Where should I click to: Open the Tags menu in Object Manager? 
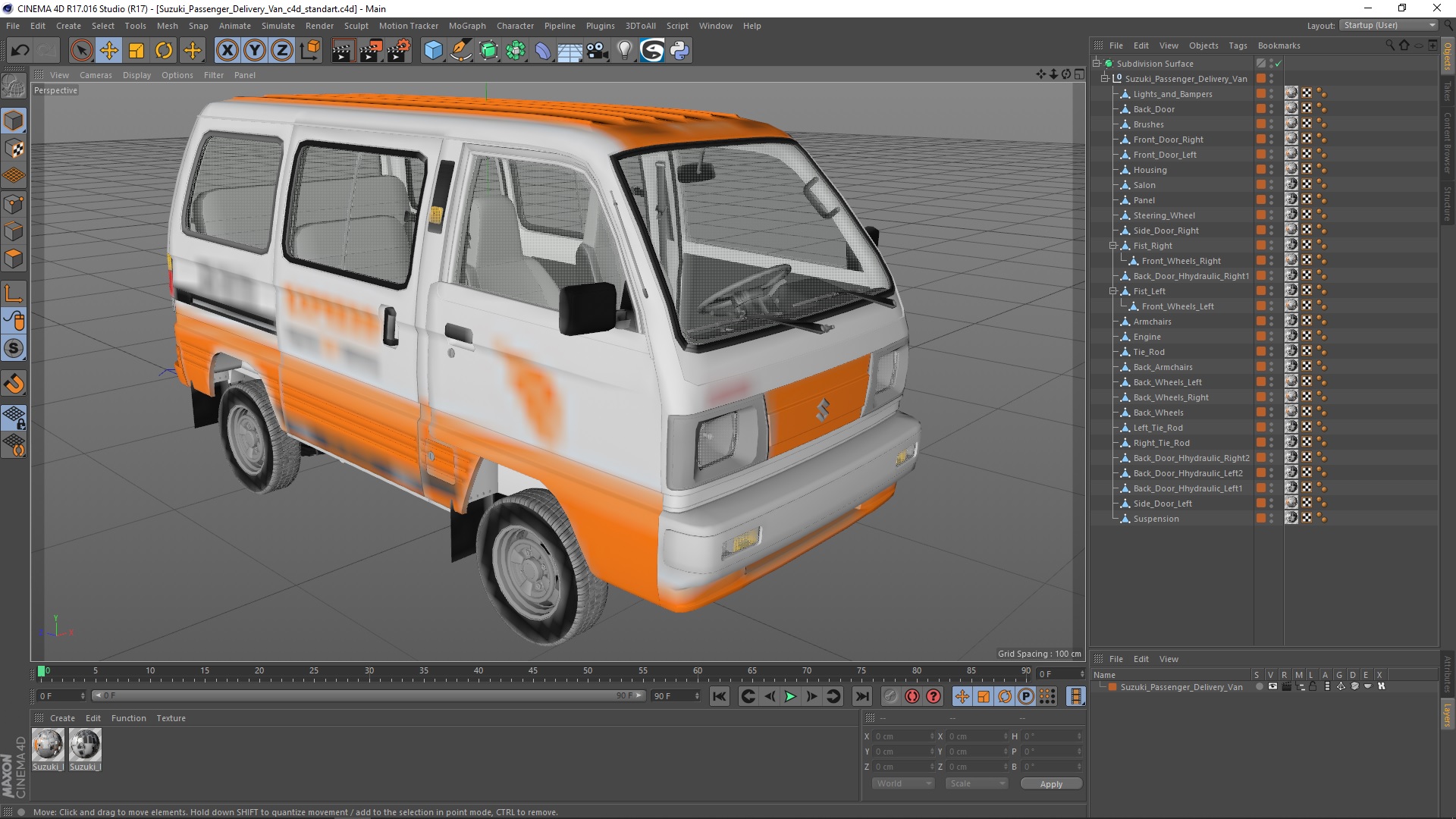(x=1238, y=45)
